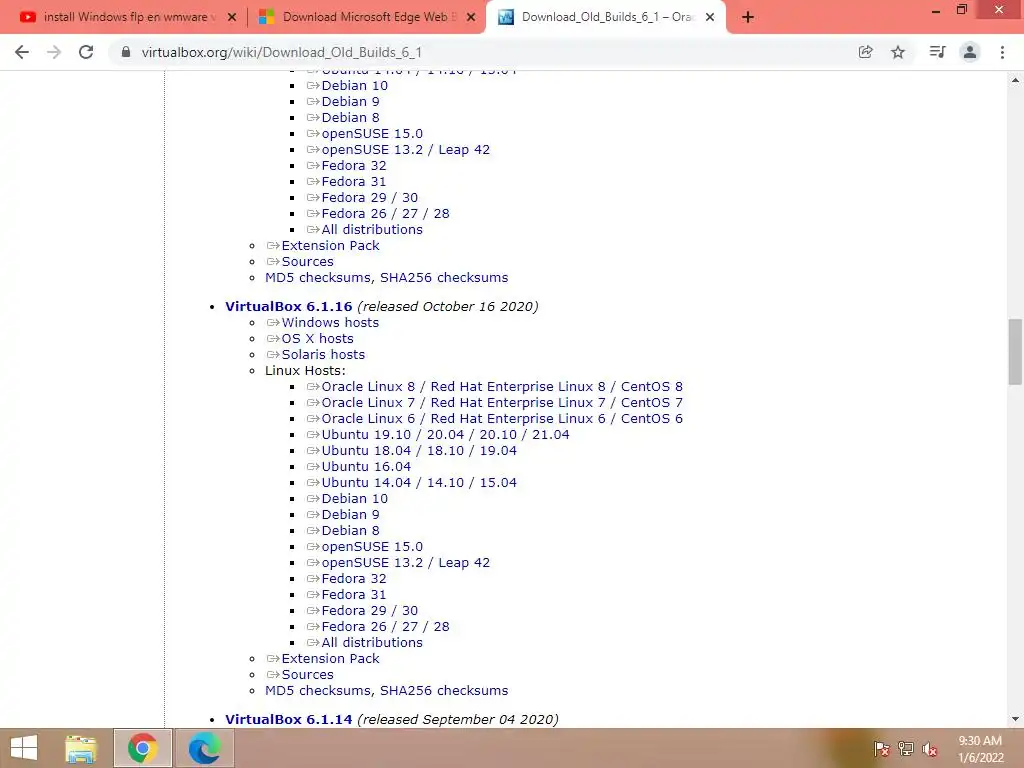This screenshot has height=768, width=1024.
Task: Open a new browser tab
Action: pyautogui.click(x=748, y=18)
